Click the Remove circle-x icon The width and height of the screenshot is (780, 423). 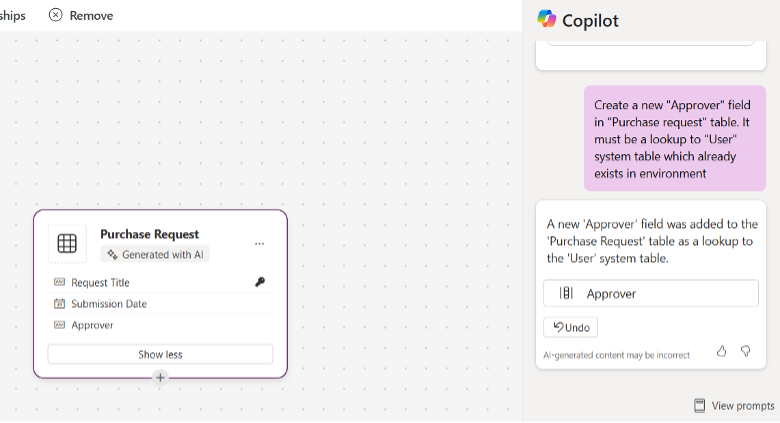coord(56,15)
